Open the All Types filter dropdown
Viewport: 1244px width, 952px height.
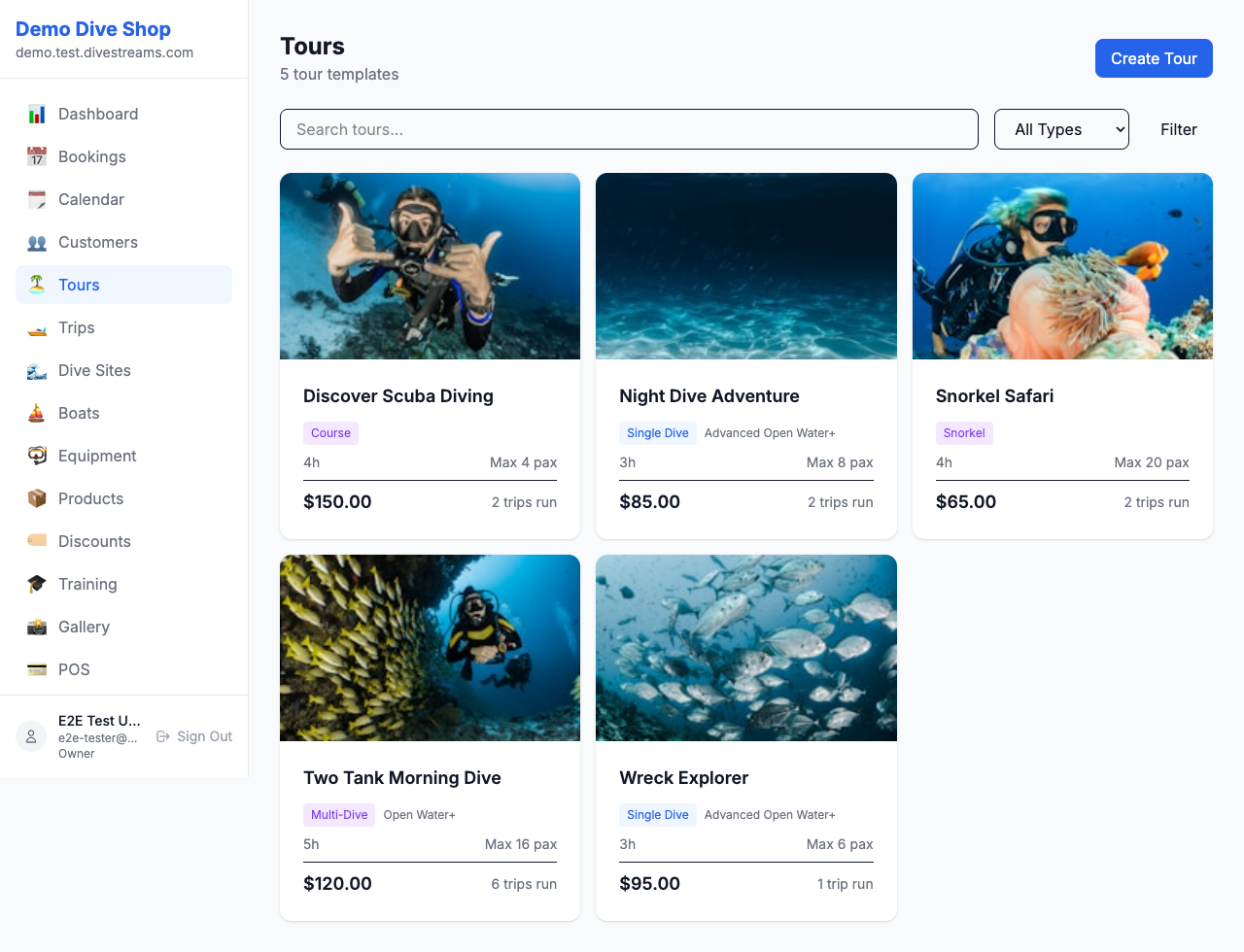pos(1061,128)
